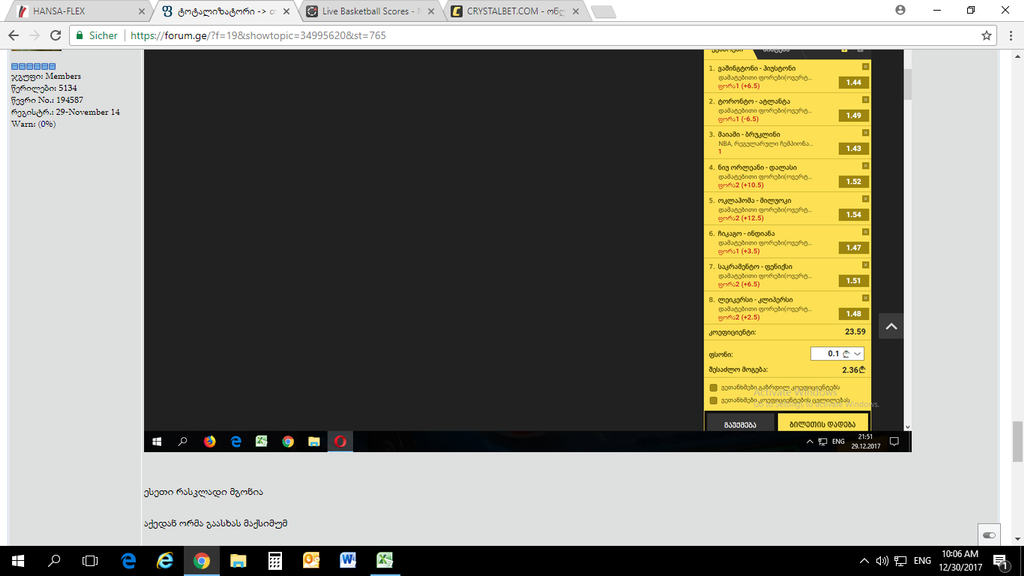
Task: Close the Live Basketball Scores tab
Action: (431, 11)
